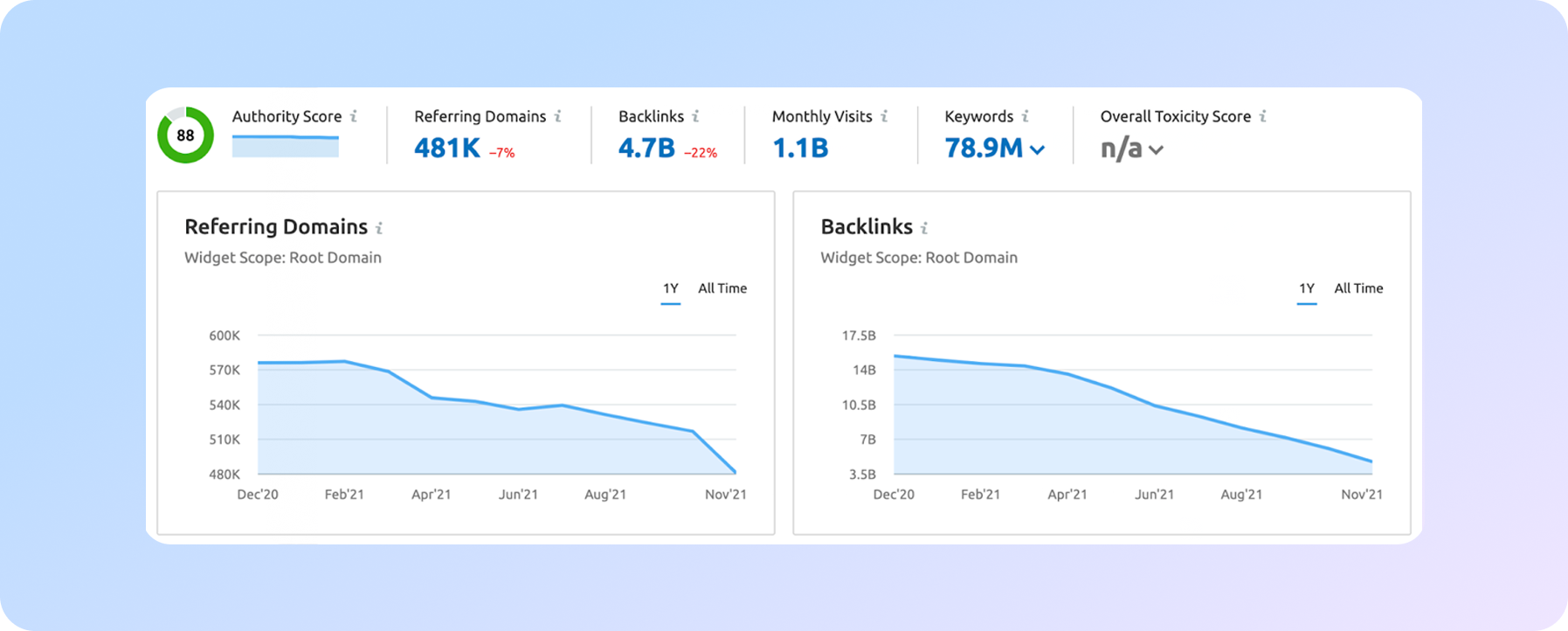Click the info icon beside Backlinks metric header
Viewport: 1568px width, 631px height.
695,116
